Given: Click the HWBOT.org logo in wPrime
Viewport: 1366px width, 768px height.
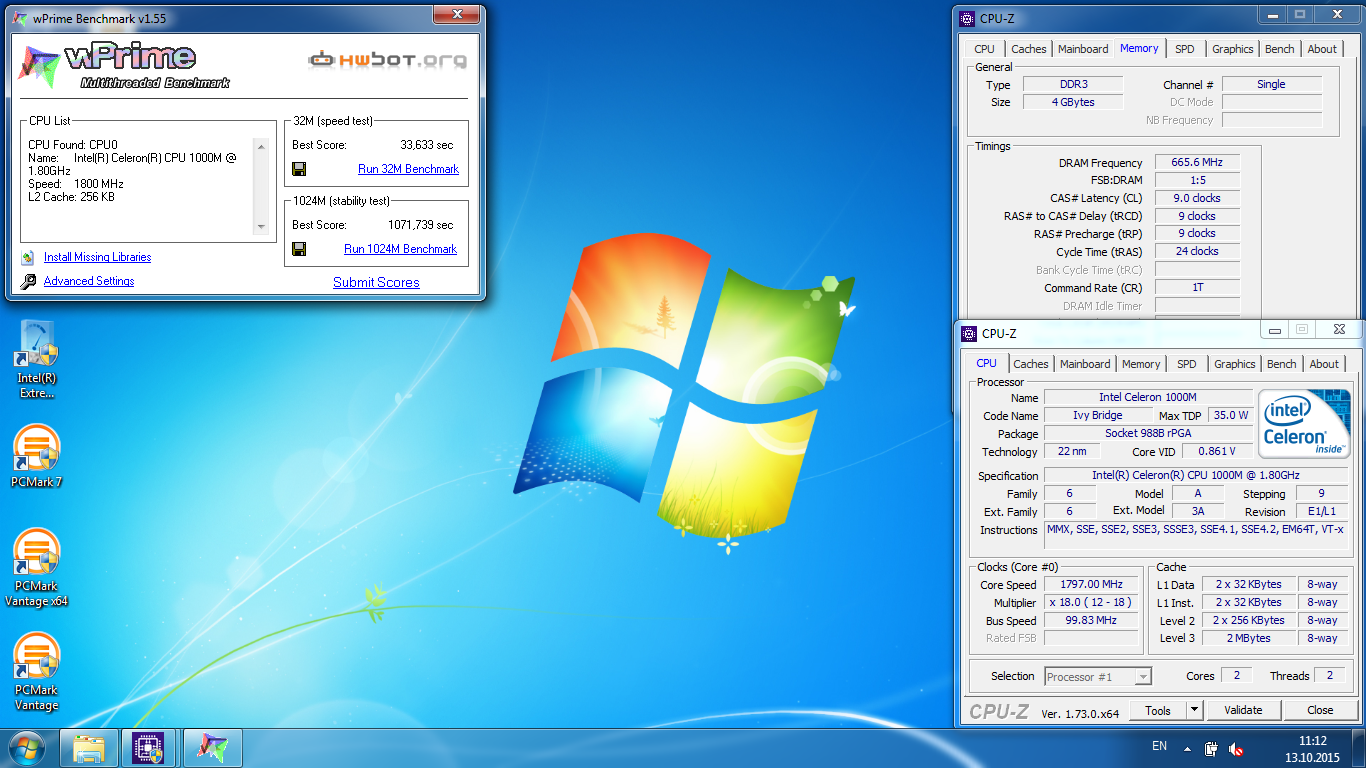Looking at the screenshot, I should 387,60.
